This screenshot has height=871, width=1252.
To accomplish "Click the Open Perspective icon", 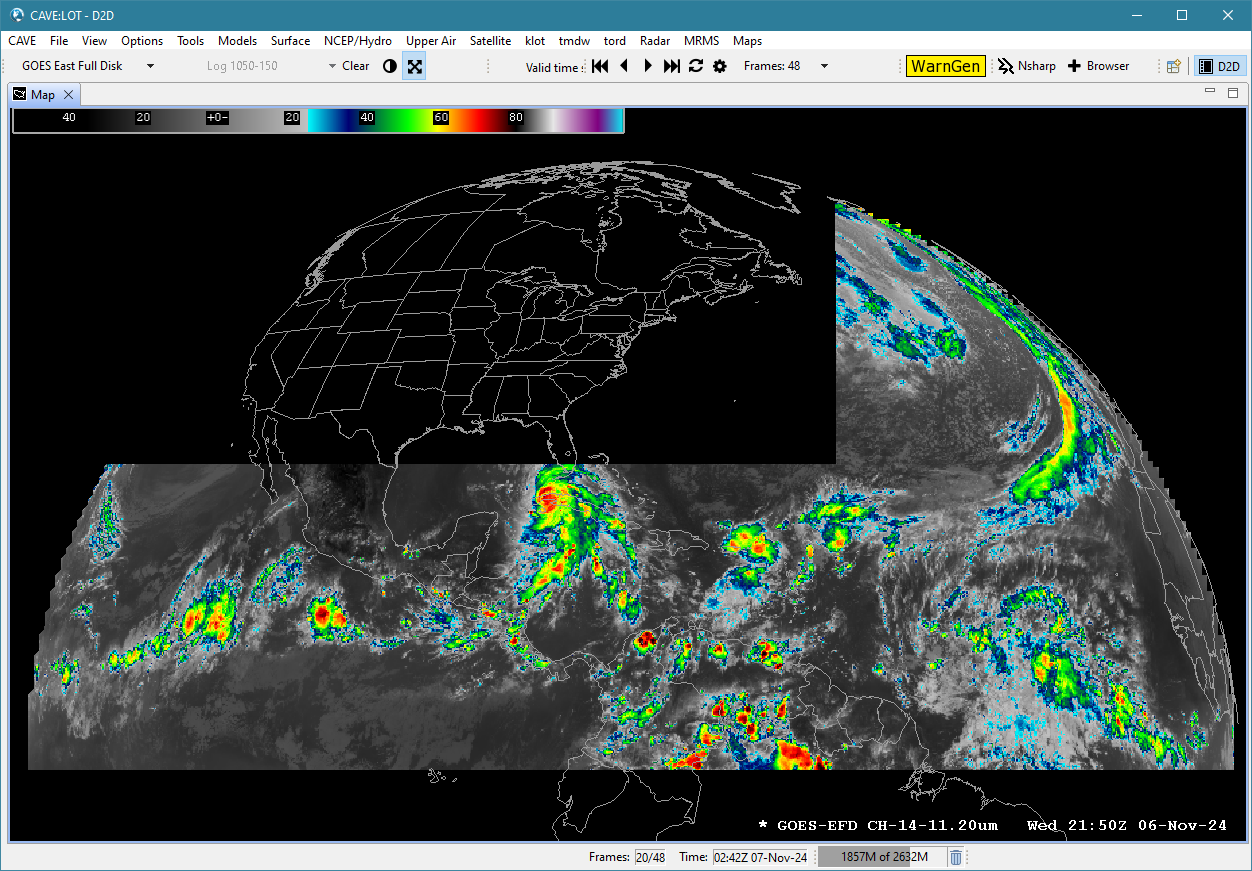I will coord(1174,66).
